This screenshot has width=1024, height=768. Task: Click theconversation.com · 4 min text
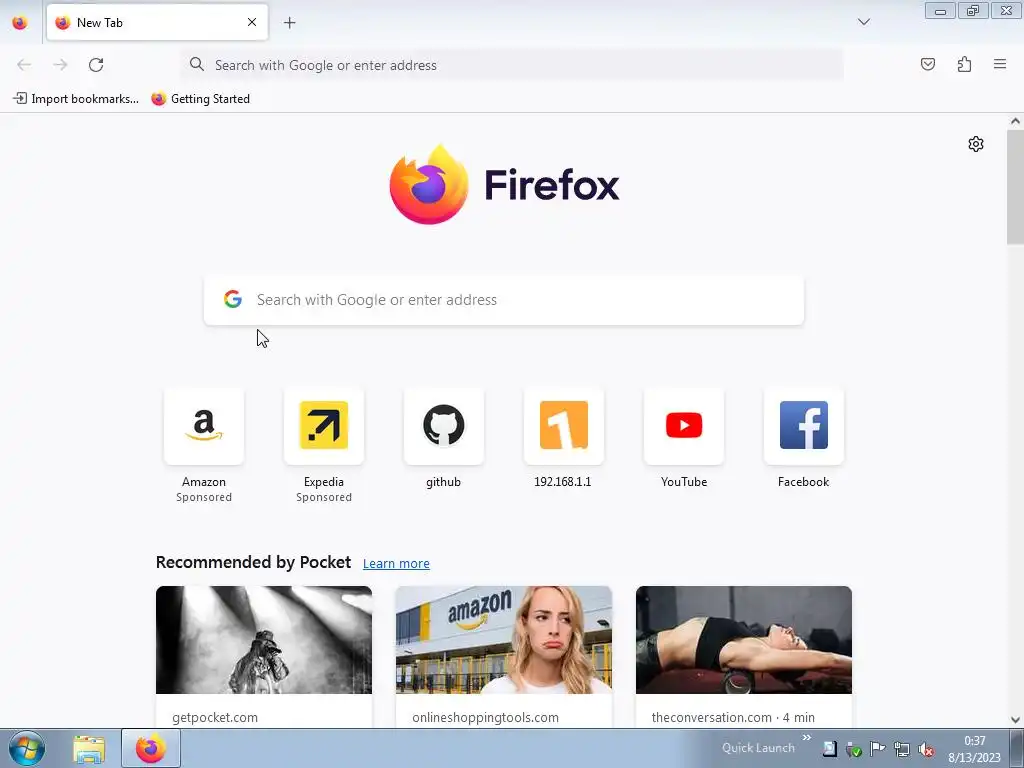click(733, 717)
